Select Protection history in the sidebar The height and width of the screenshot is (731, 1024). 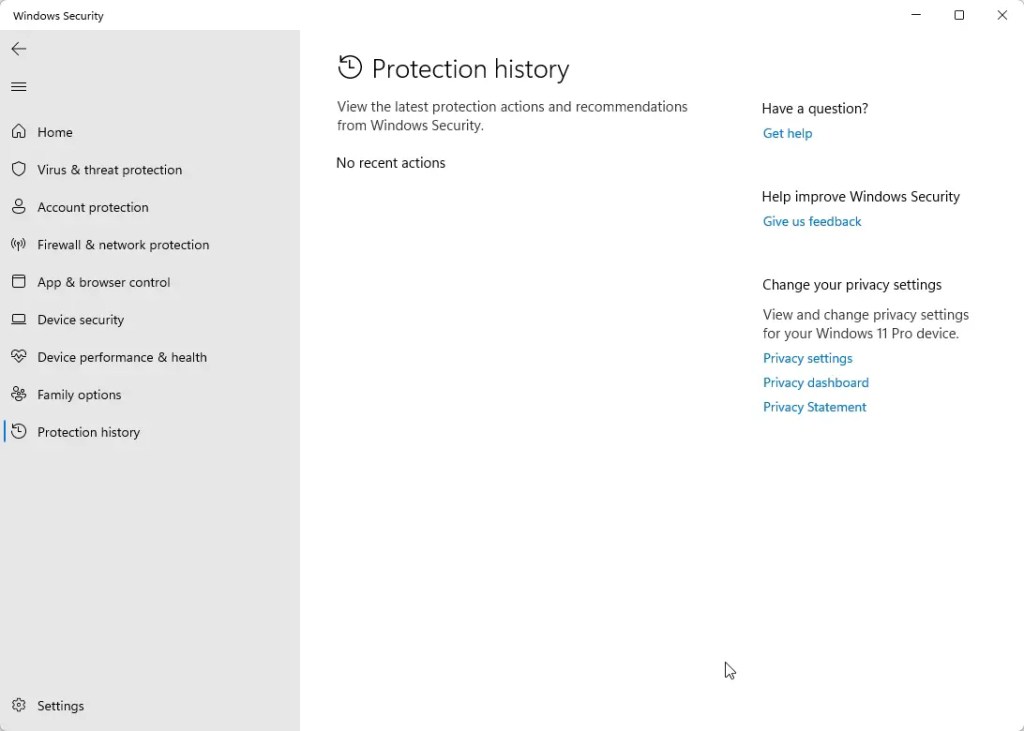click(88, 432)
